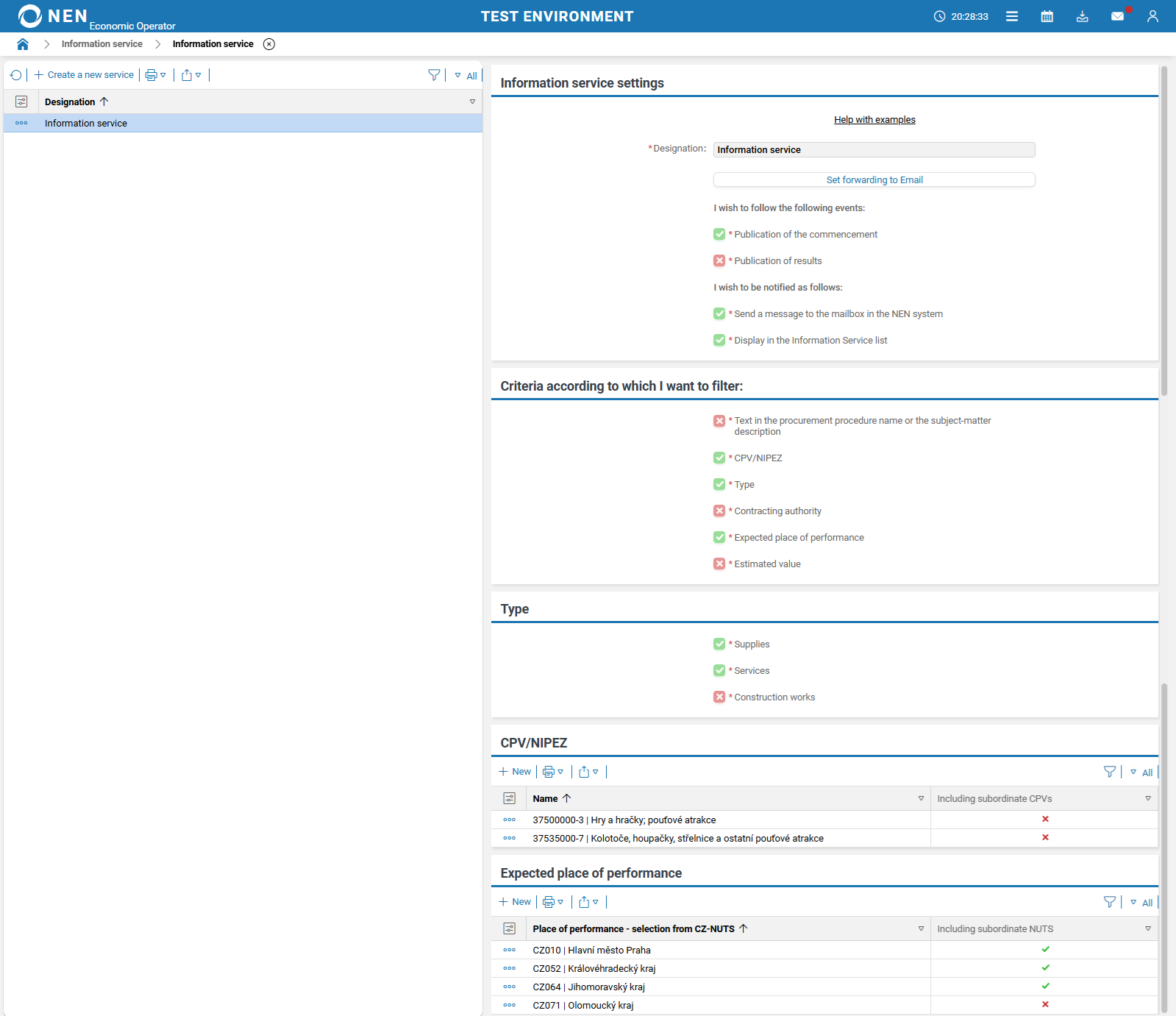Click the download icon in header
Image resolution: width=1176 pixels, height=1016 pixels.
pos(1082,16)
